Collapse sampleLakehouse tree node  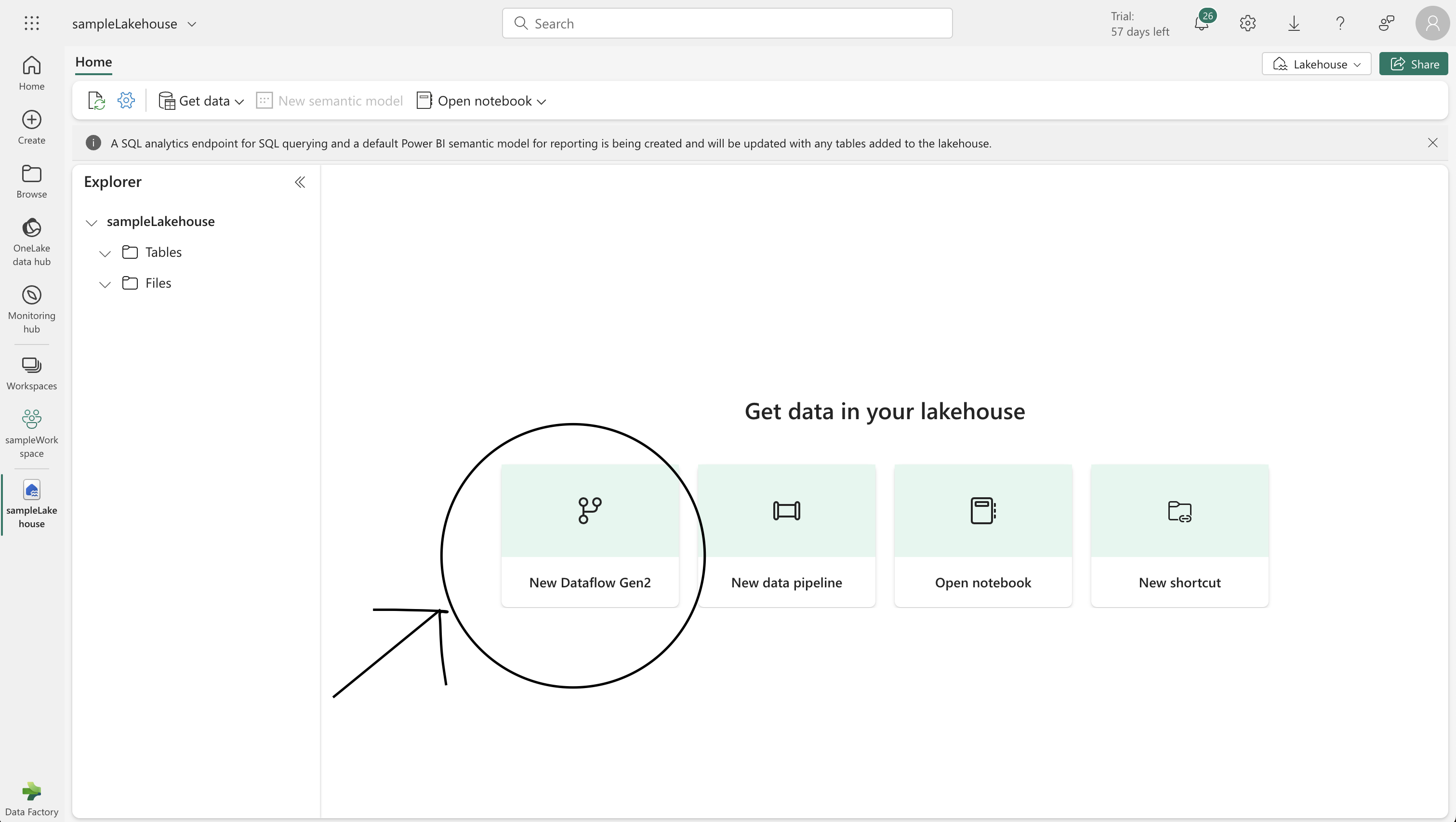click(92, 222)
